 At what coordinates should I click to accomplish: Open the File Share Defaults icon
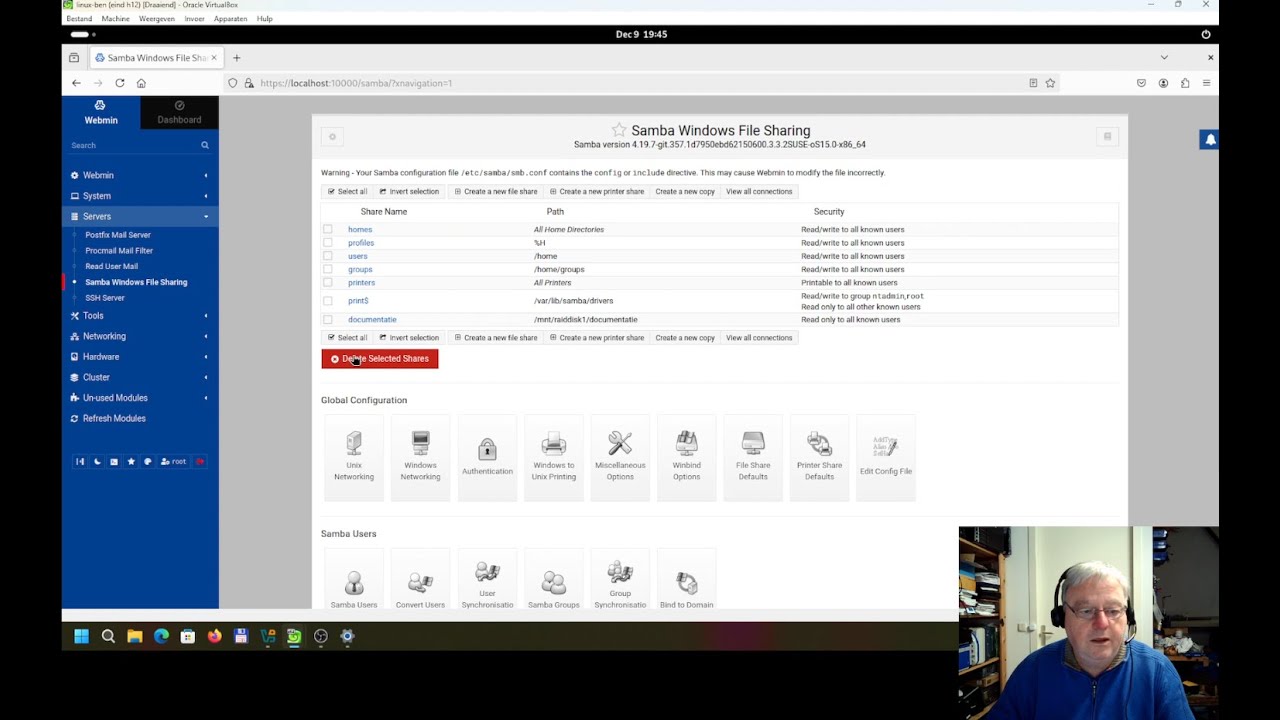coord(753,456)
